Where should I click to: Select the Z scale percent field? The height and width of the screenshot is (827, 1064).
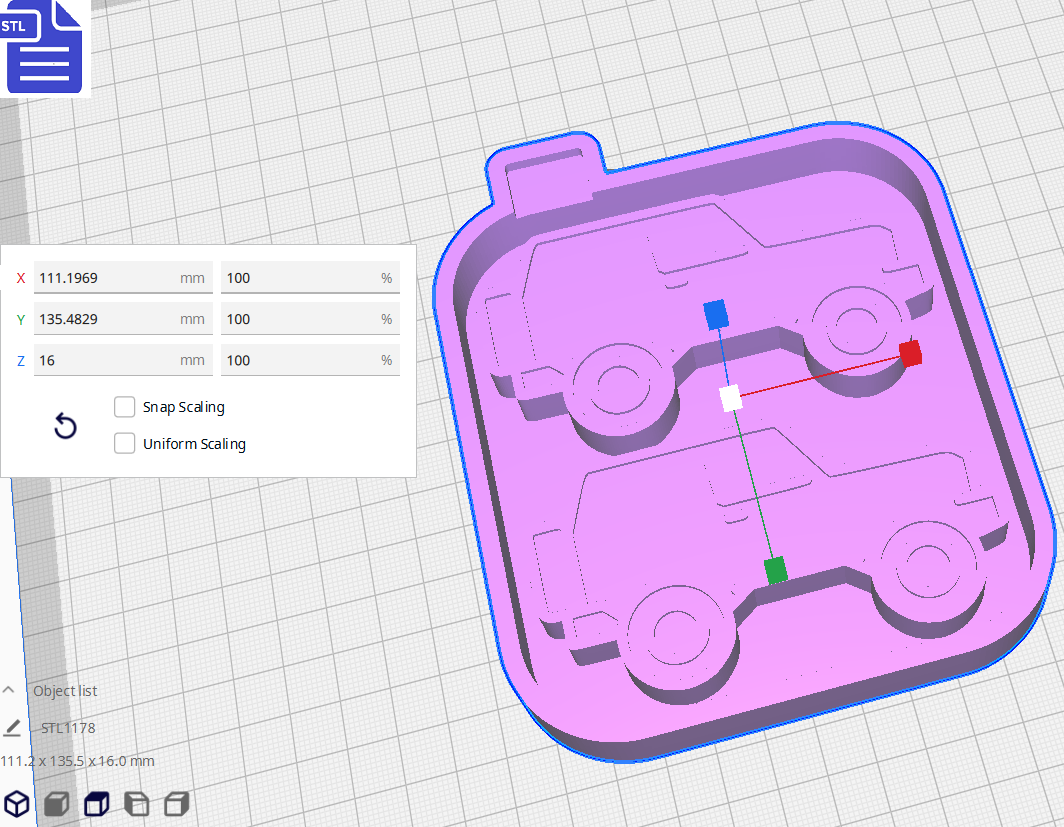(300, 360)
